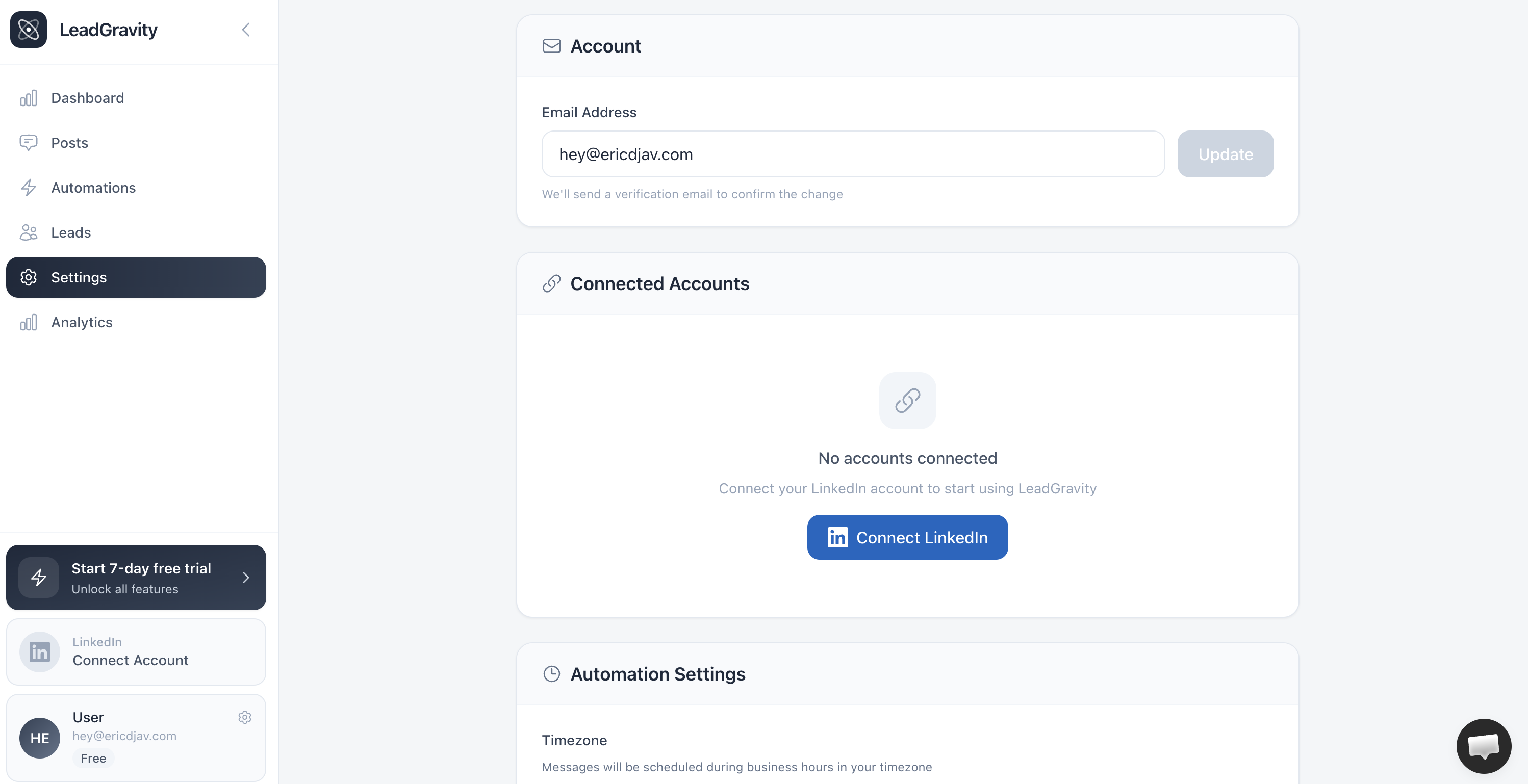Open the Dashboard from the sidebar

87,97
